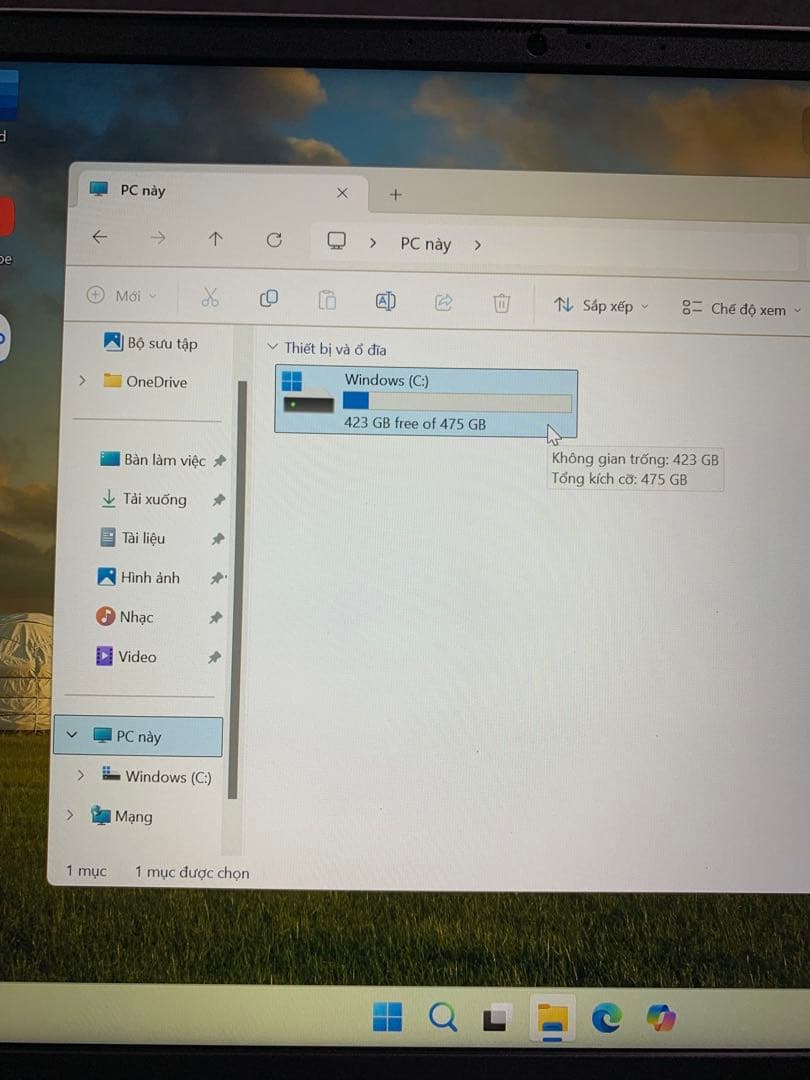Click the Refresh icon in the navigation bar
810x1080 pixels.
pos(274,238)
